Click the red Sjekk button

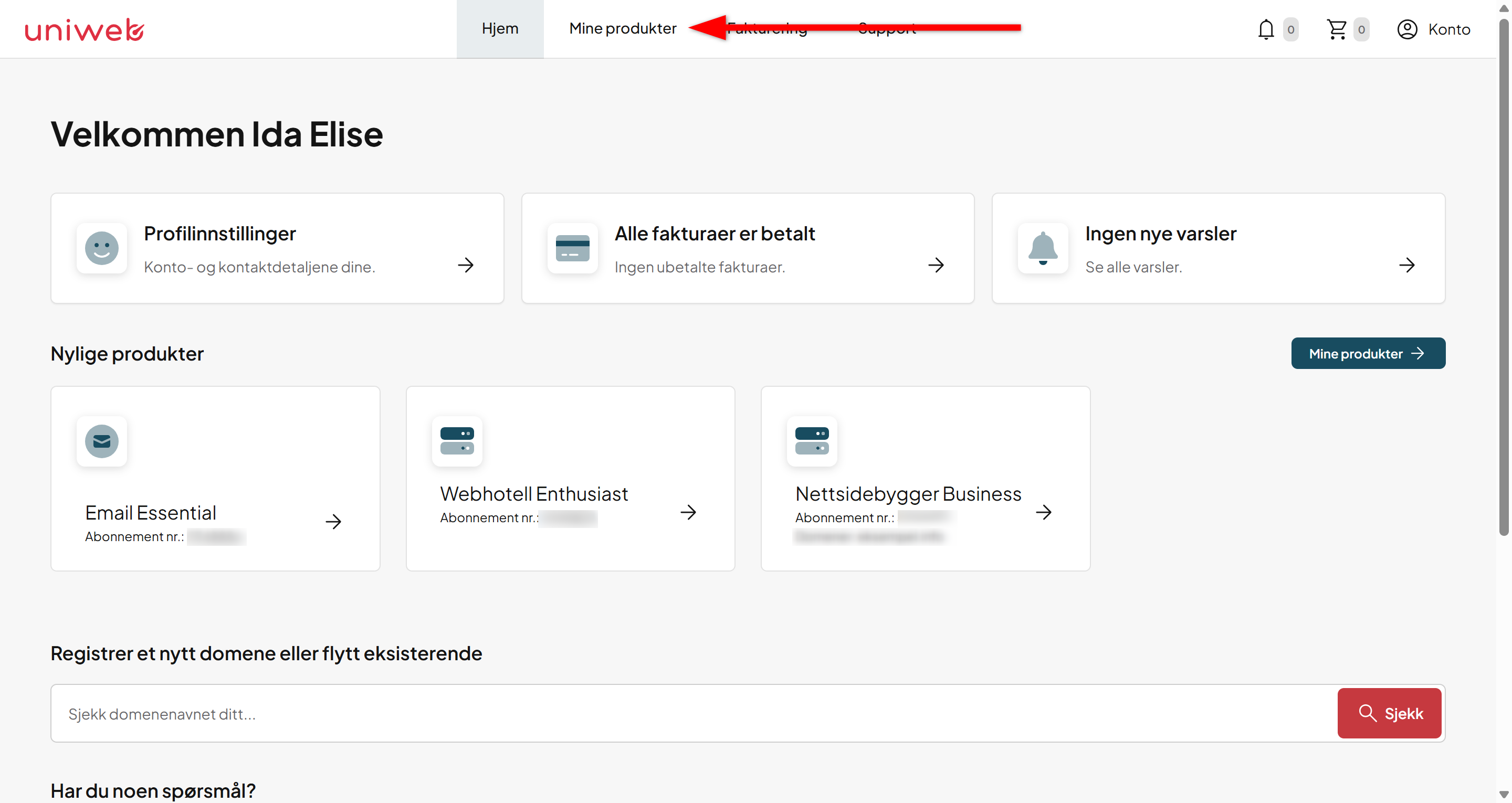tap(1389, 714)
